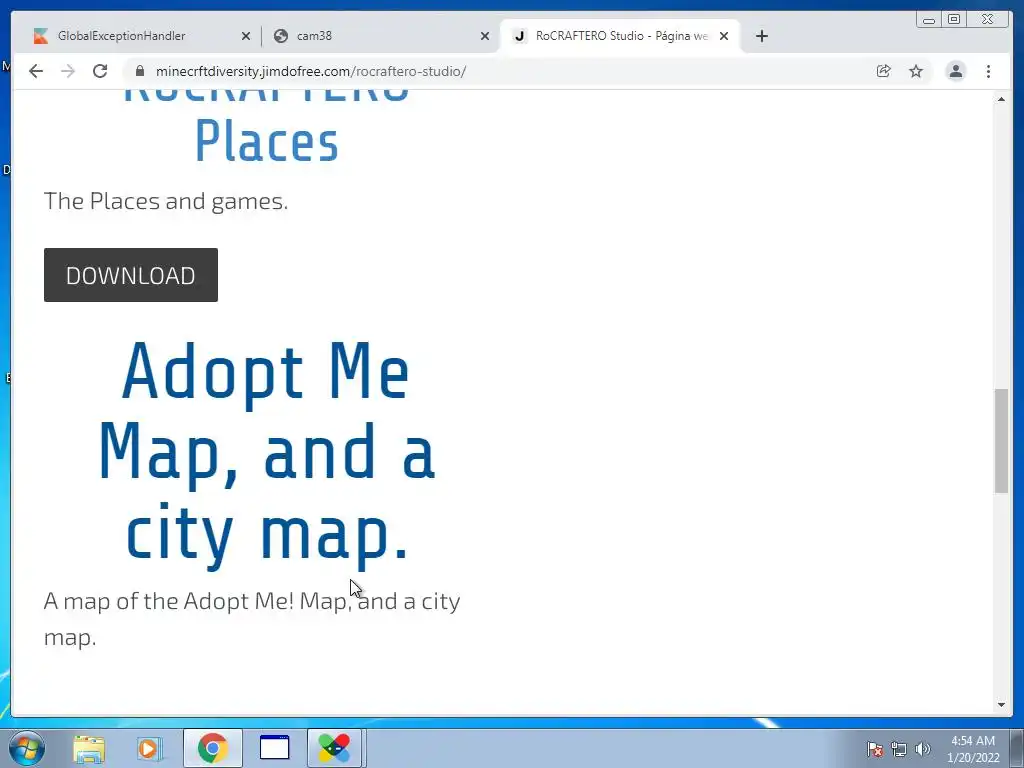1024x768 pixels.
Task: Click the forward navigation arrow
Action: (x=68, y=71)
